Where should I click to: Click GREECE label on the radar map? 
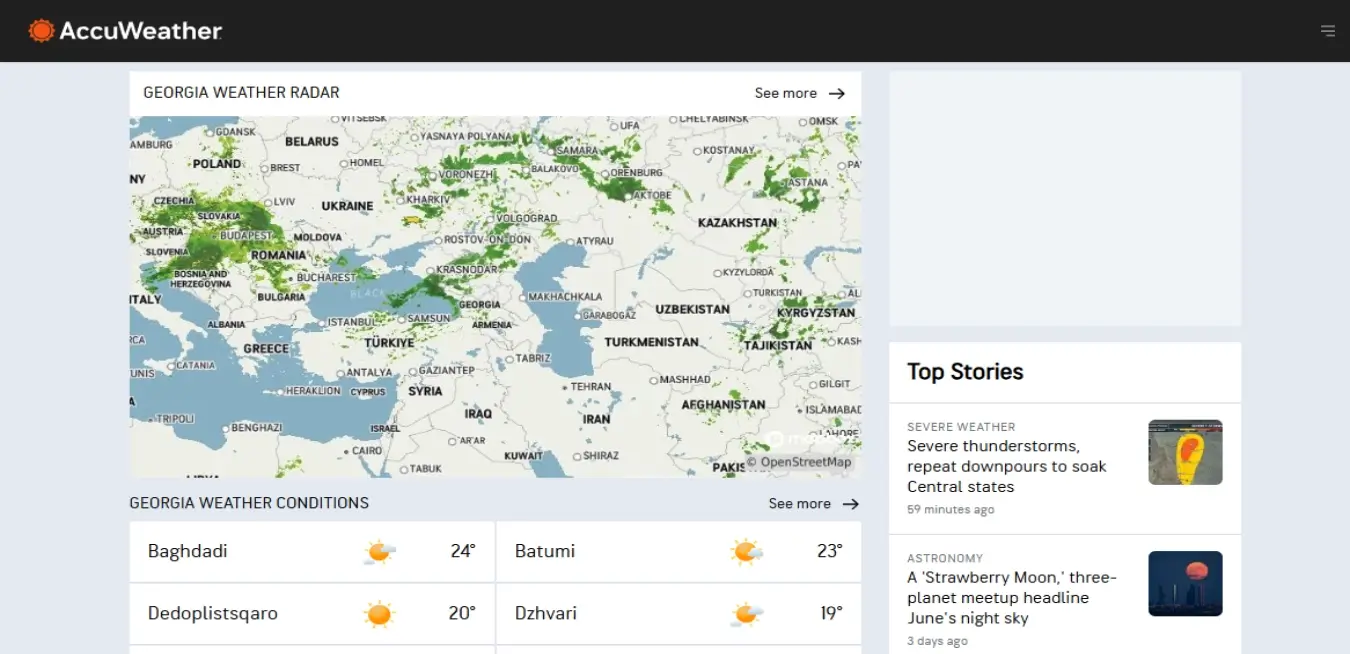click(x=266, y=349)
